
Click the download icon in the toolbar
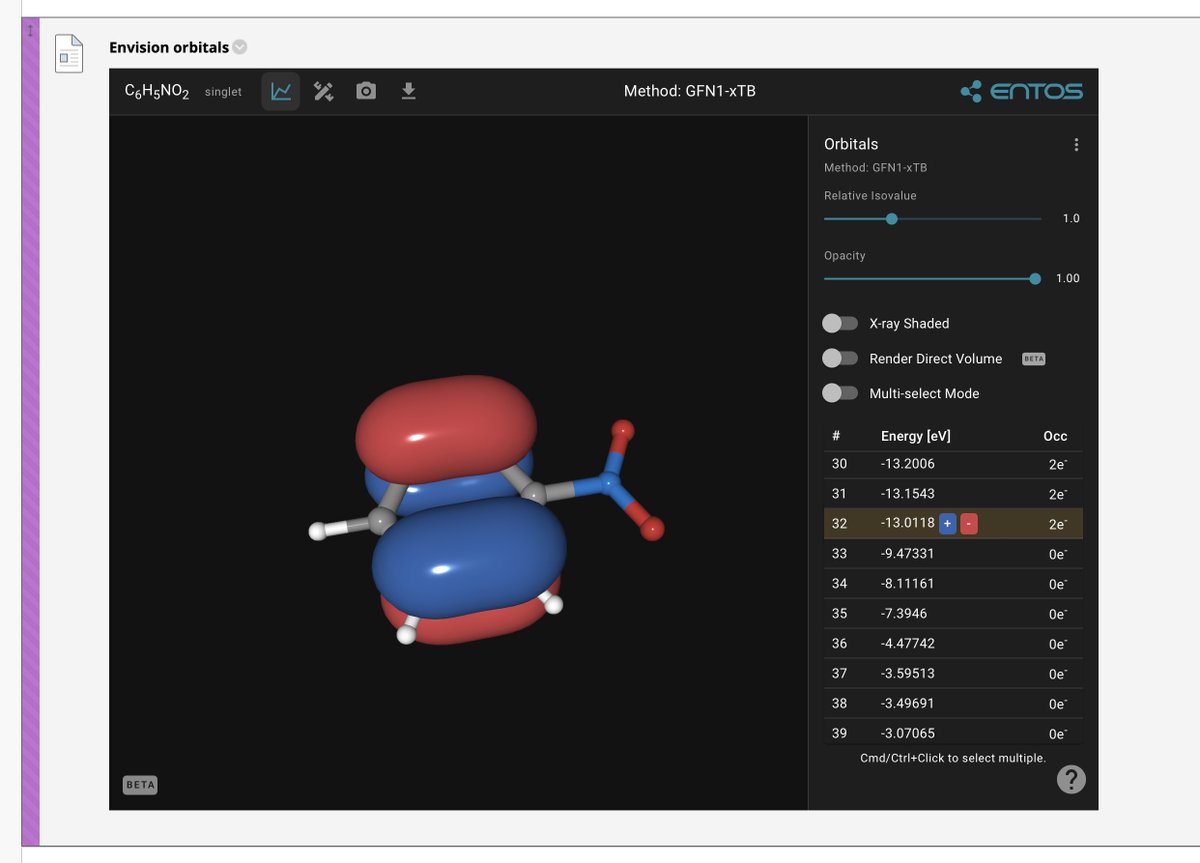[x=408, y=90]
